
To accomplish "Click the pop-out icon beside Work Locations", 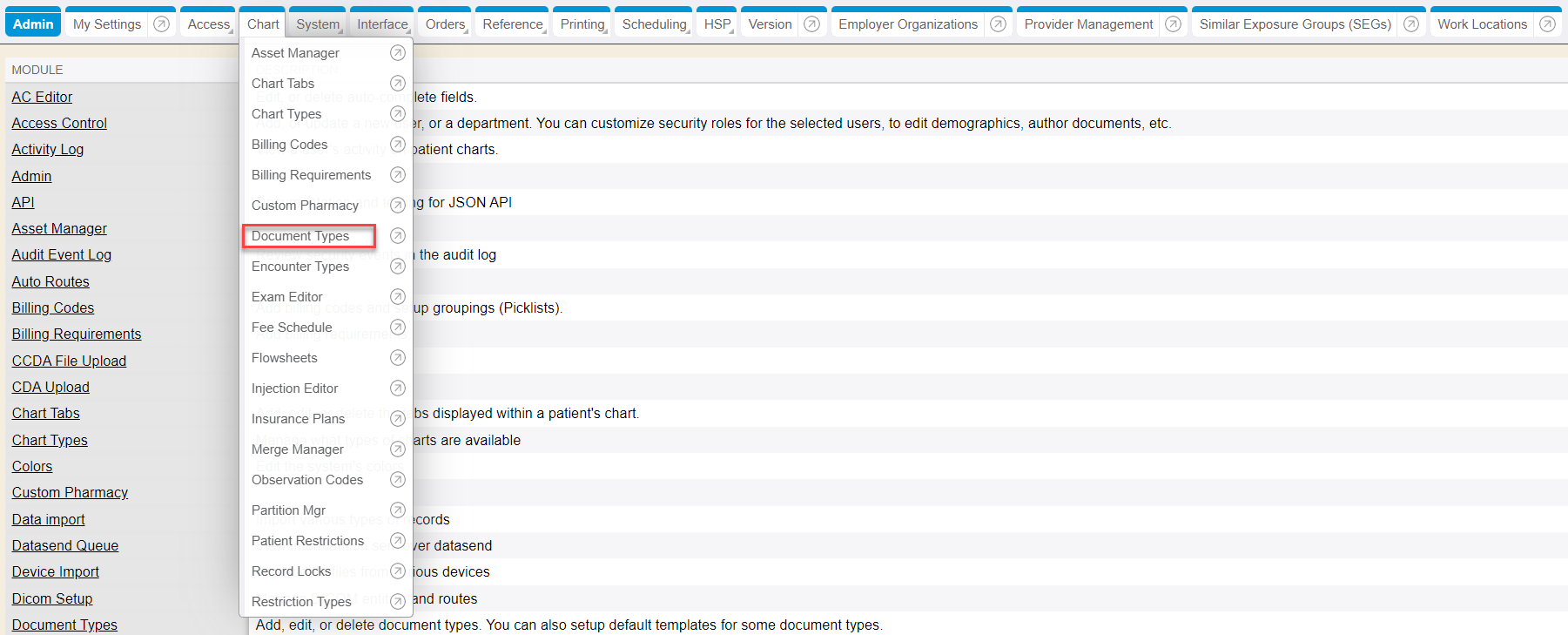I will [x=1547, y=24].
